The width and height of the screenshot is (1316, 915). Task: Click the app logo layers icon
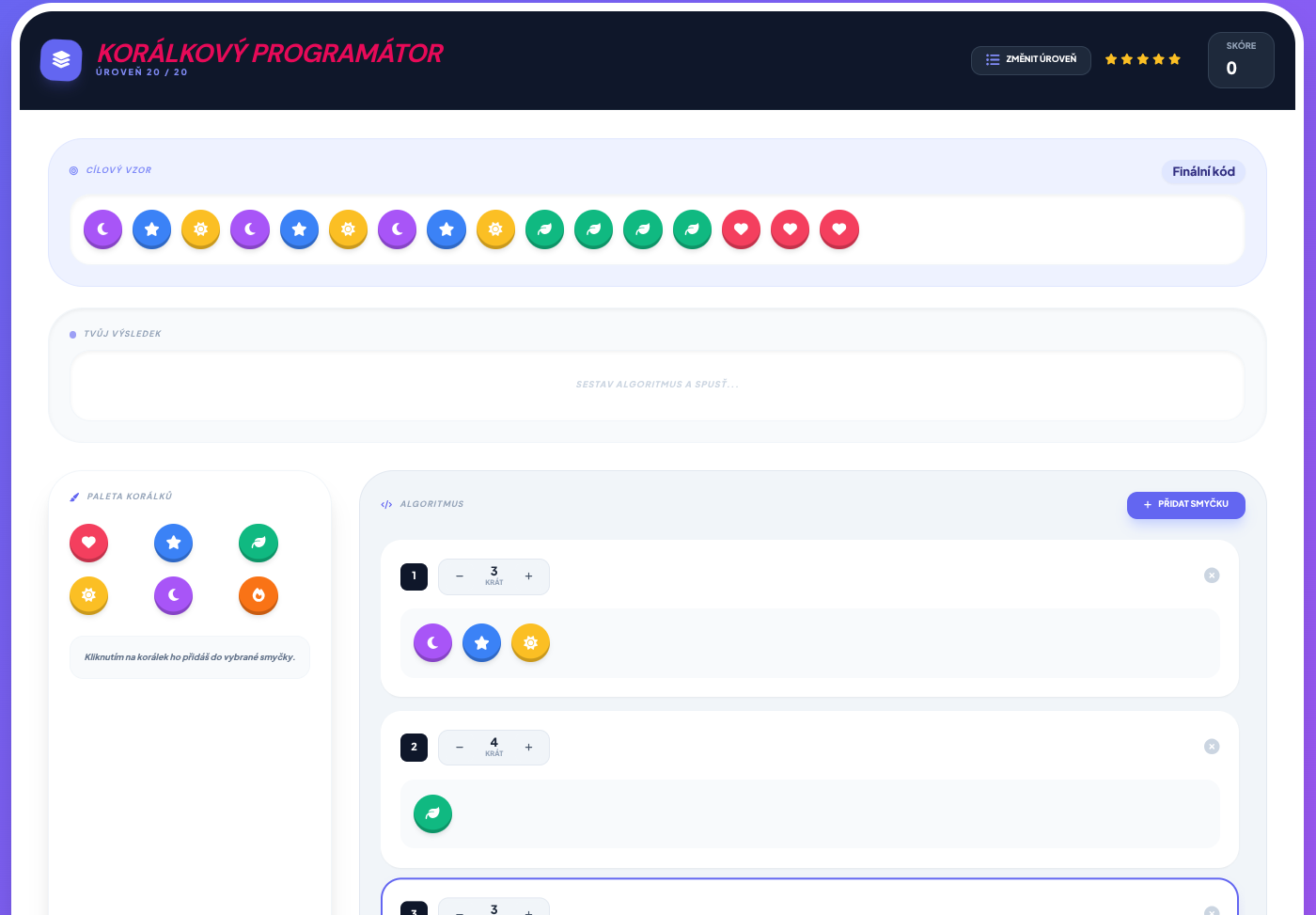point(61,60)
